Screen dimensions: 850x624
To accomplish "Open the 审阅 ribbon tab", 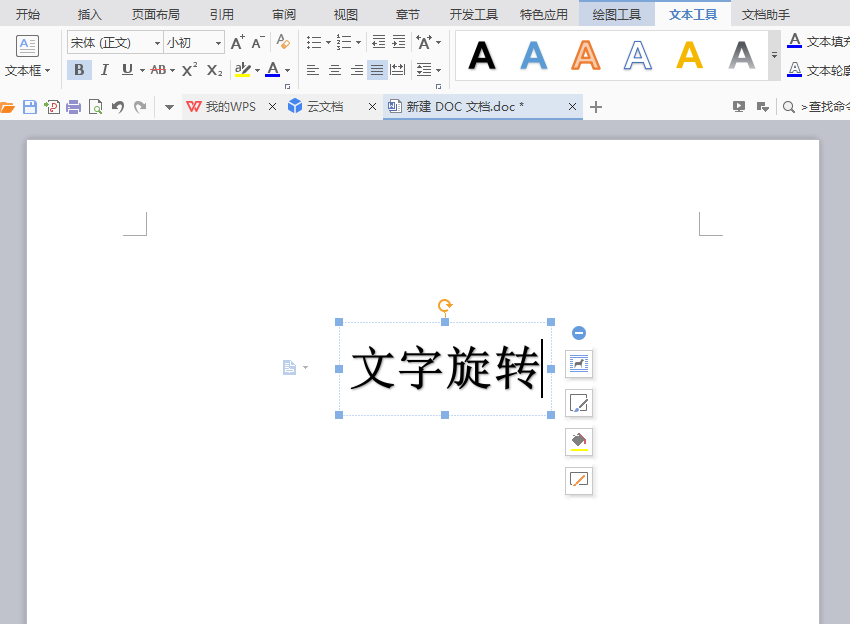I will (x=284, y=15).
